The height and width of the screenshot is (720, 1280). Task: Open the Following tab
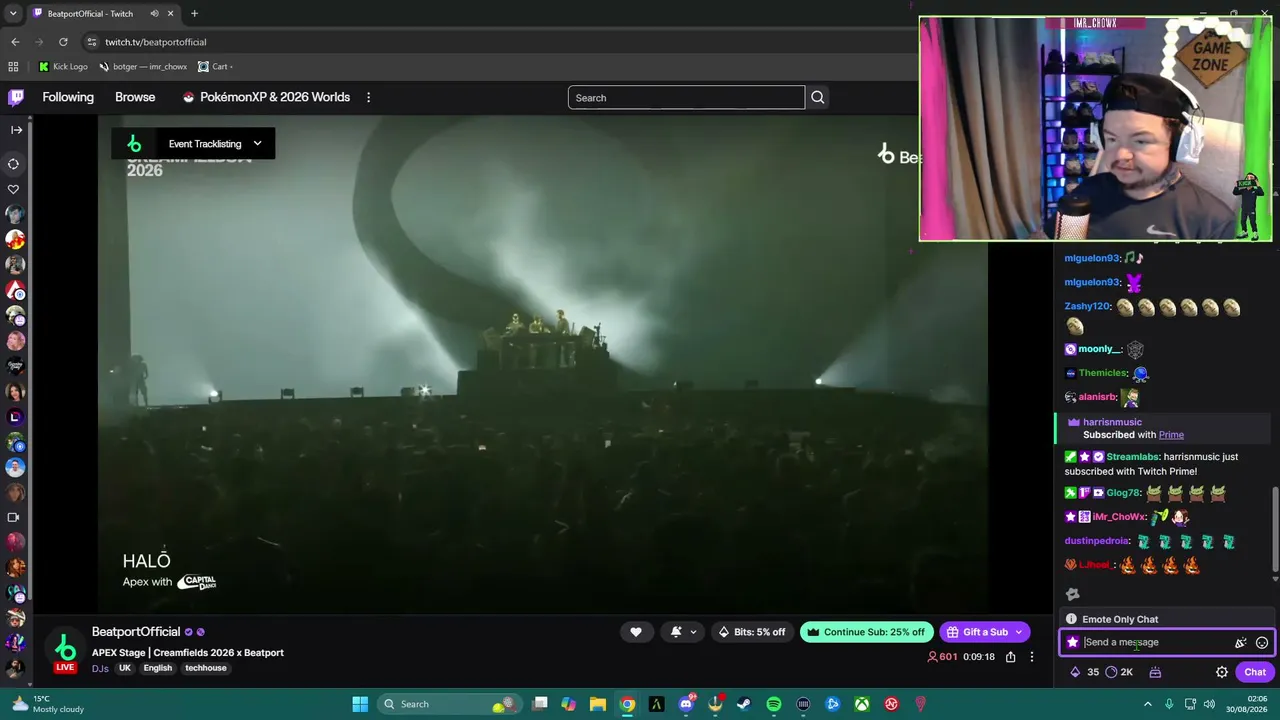pyautogui.click(x=68, y=97)
